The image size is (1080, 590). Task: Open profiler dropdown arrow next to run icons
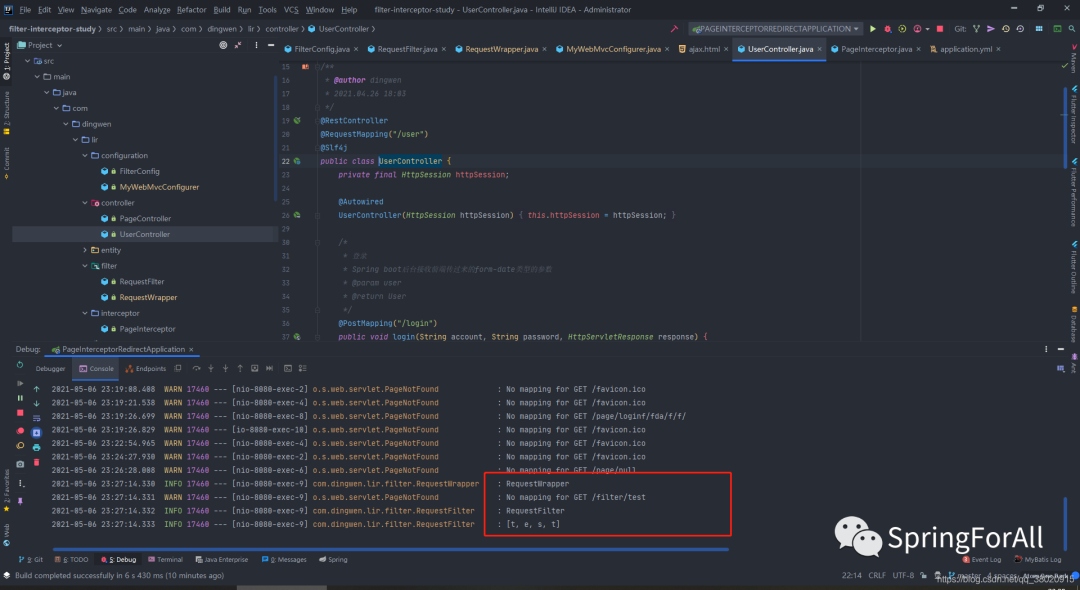[x=927, y=29]
